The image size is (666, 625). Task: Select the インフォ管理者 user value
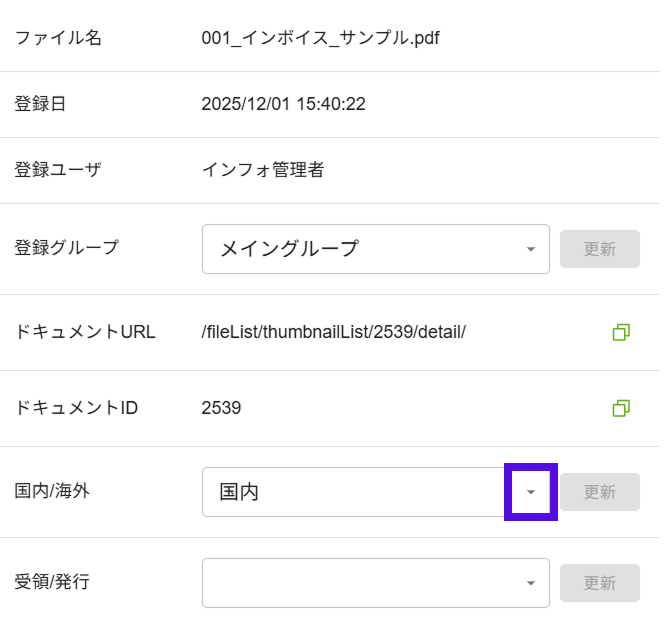(x=262, y=170)
